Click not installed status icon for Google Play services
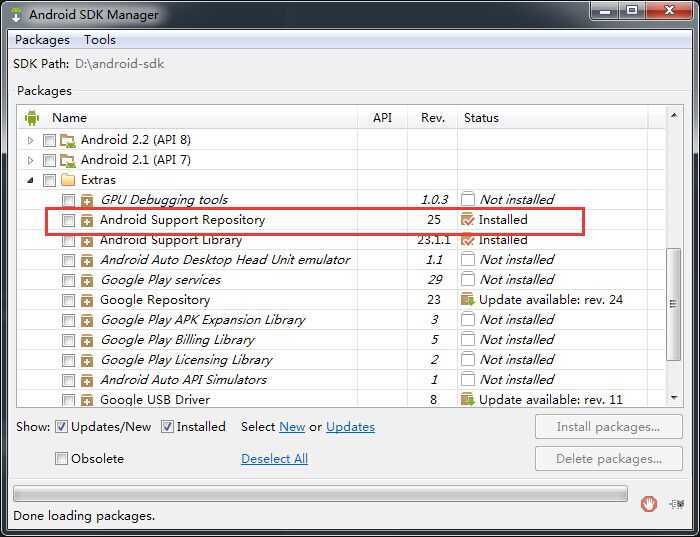 (467, 279)
